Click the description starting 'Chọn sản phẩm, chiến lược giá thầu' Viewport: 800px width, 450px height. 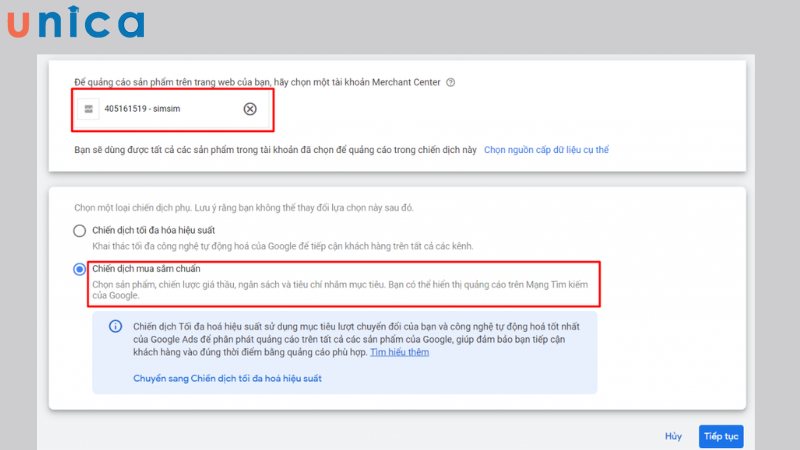point(340,290)
